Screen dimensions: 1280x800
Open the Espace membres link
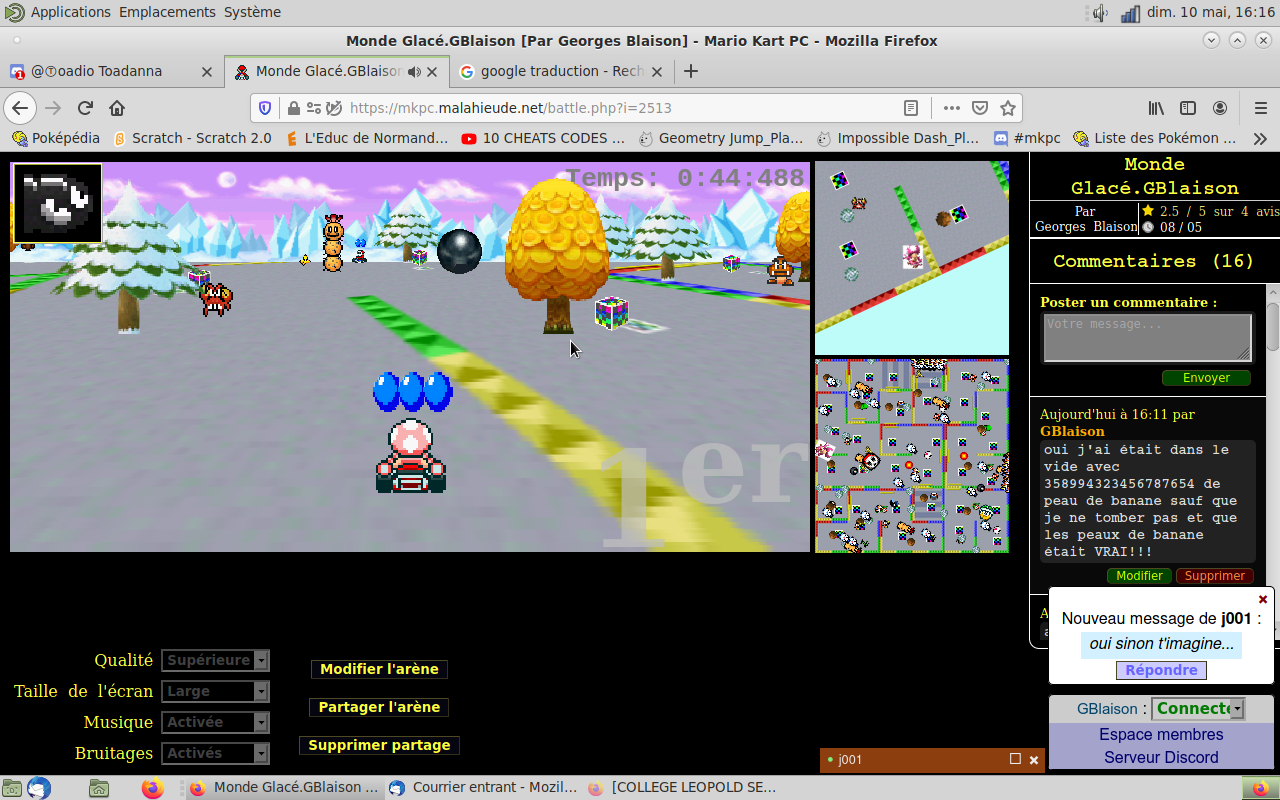coord(1161,735)
